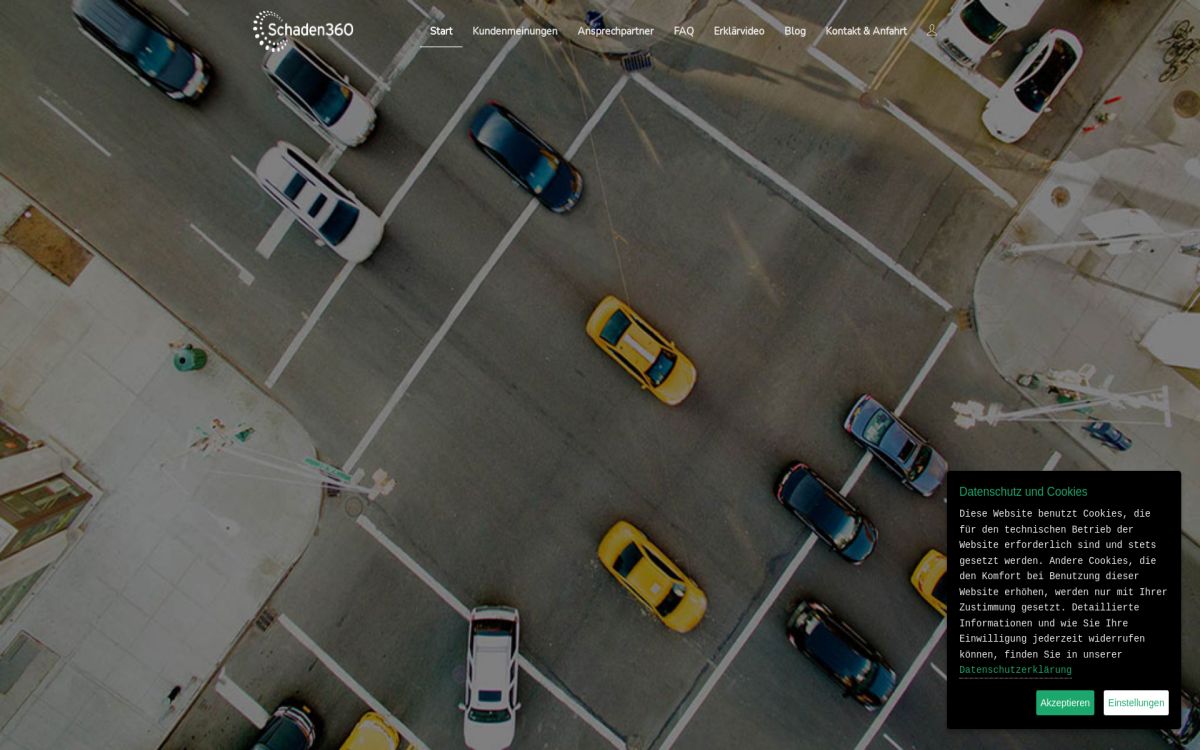Click the Schaden360 dotted circle logo icon
This screenshot has height=750, width=1200.
point(270,31)
